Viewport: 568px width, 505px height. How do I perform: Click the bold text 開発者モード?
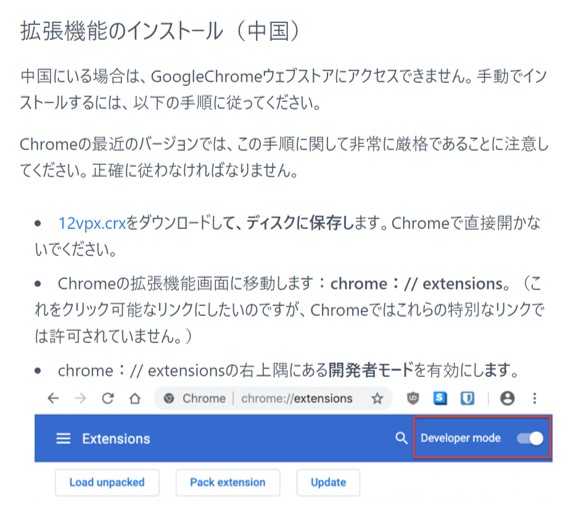tap(371, 370)
